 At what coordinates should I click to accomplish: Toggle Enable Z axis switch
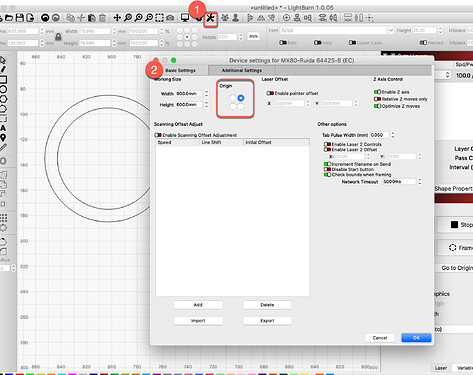[x=377, y=92]
